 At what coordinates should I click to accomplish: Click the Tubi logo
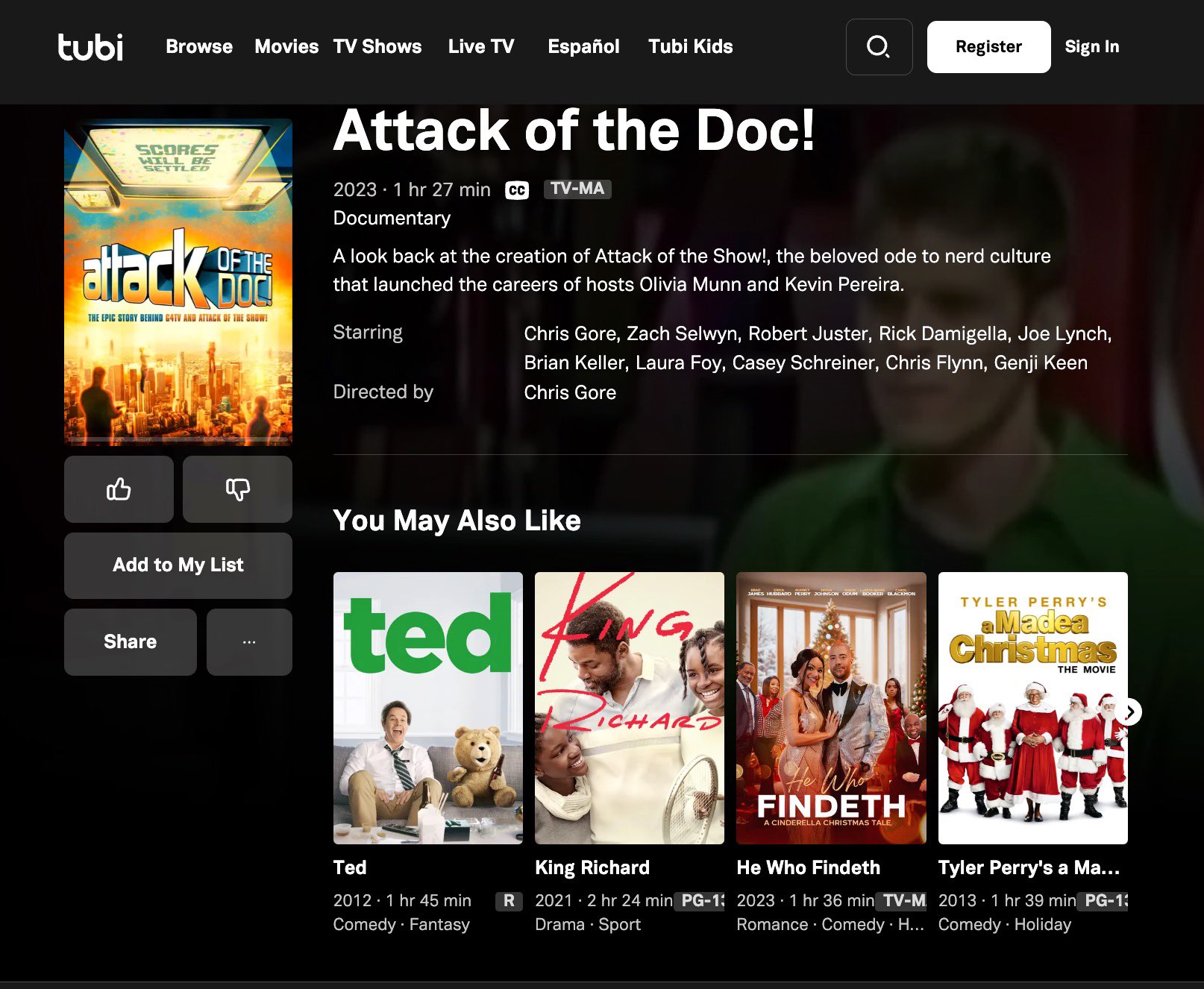90,46
